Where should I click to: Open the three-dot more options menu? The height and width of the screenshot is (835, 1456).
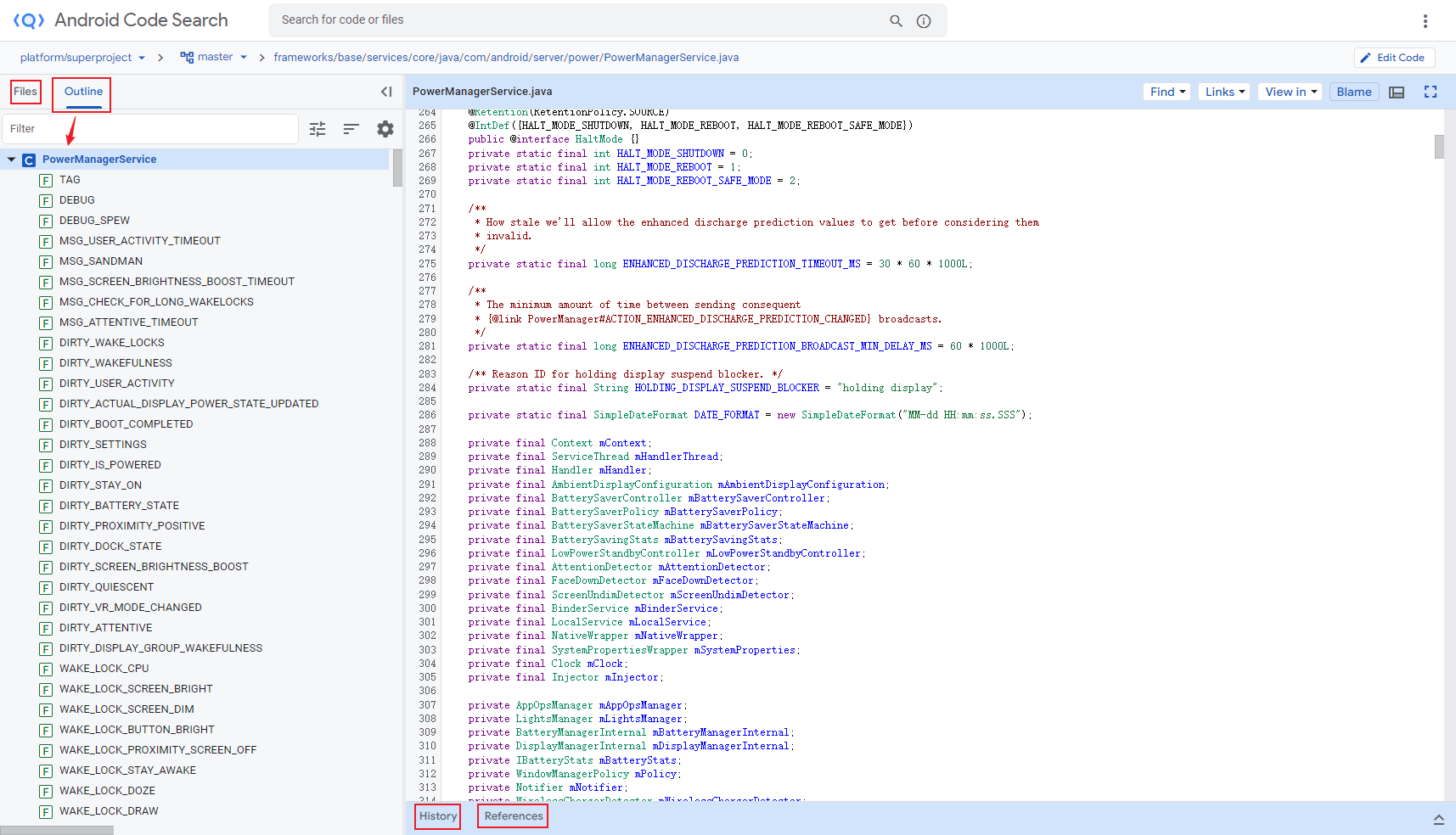coord(1425,20)
